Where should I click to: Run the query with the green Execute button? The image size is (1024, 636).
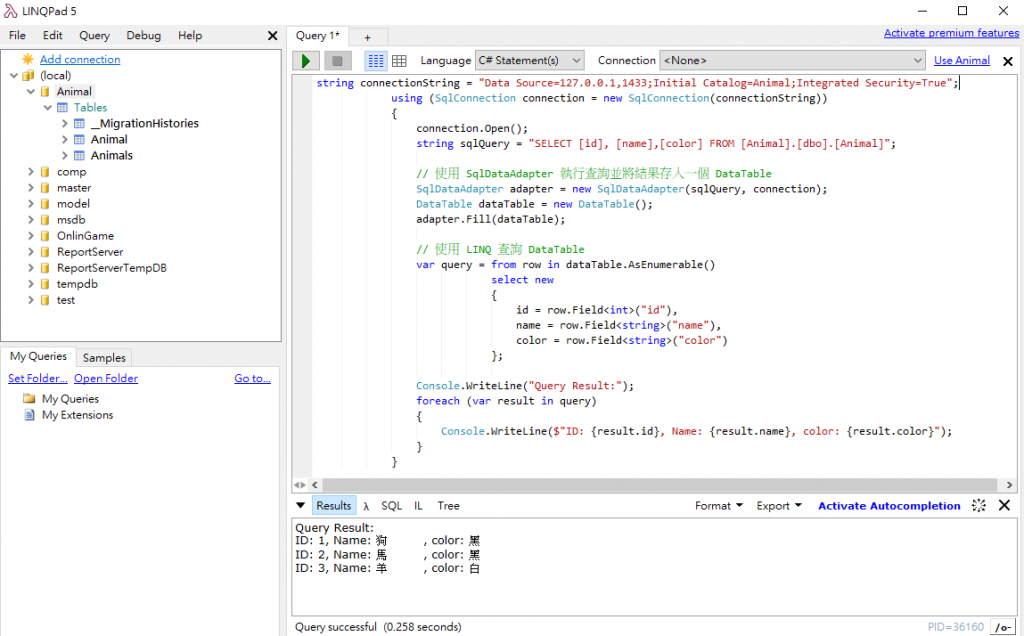pyautogui.click(x=306, y=61)
